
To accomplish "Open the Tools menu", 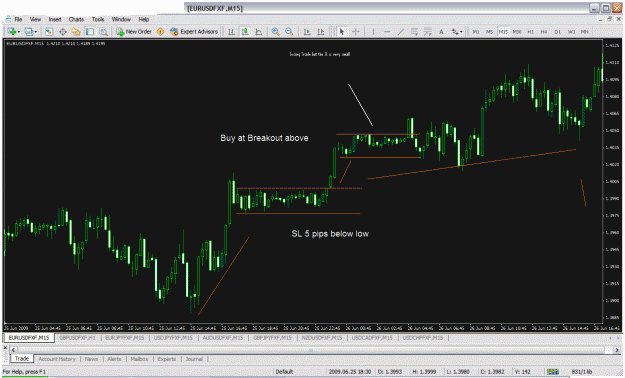I will click(x=98, y=19).
